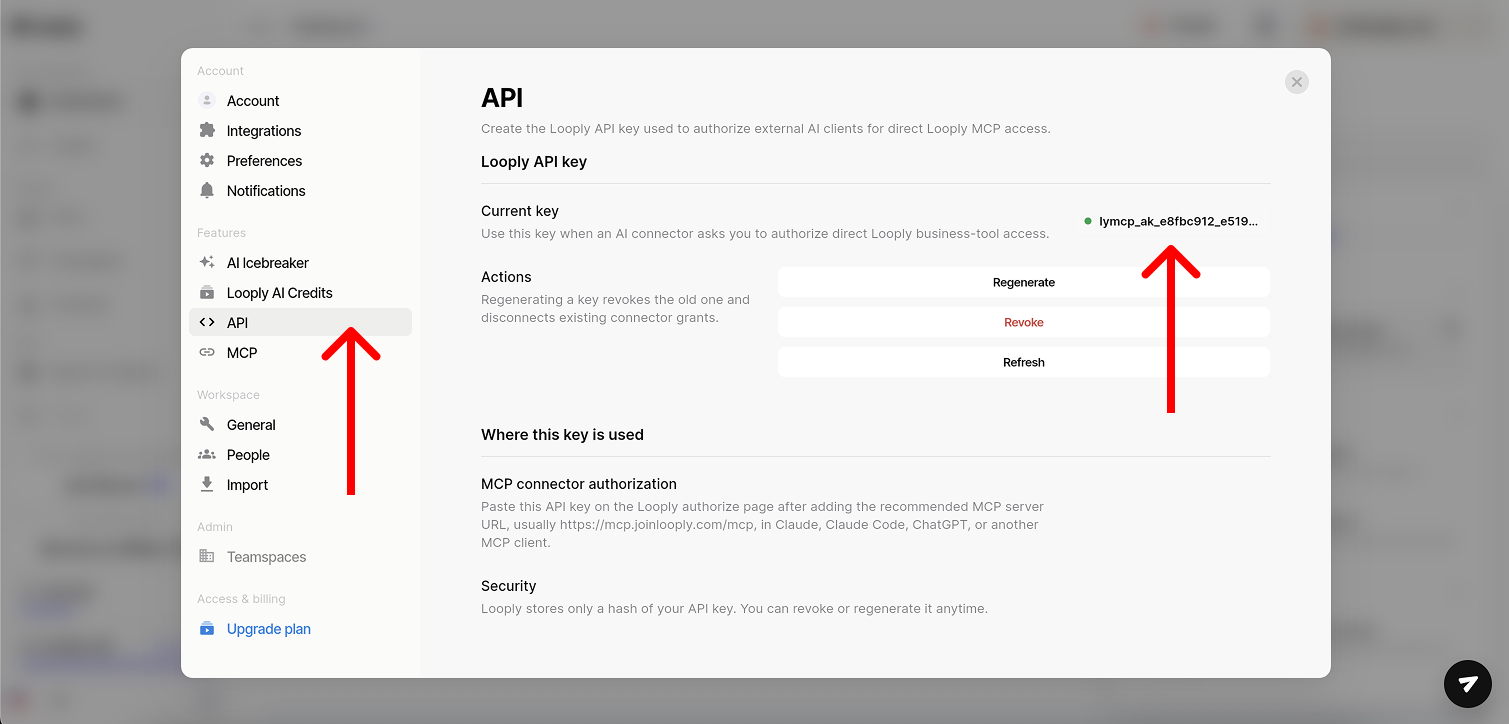Click the "Use this key when" description
The image size is (1509, 724).
coord(765,234)
